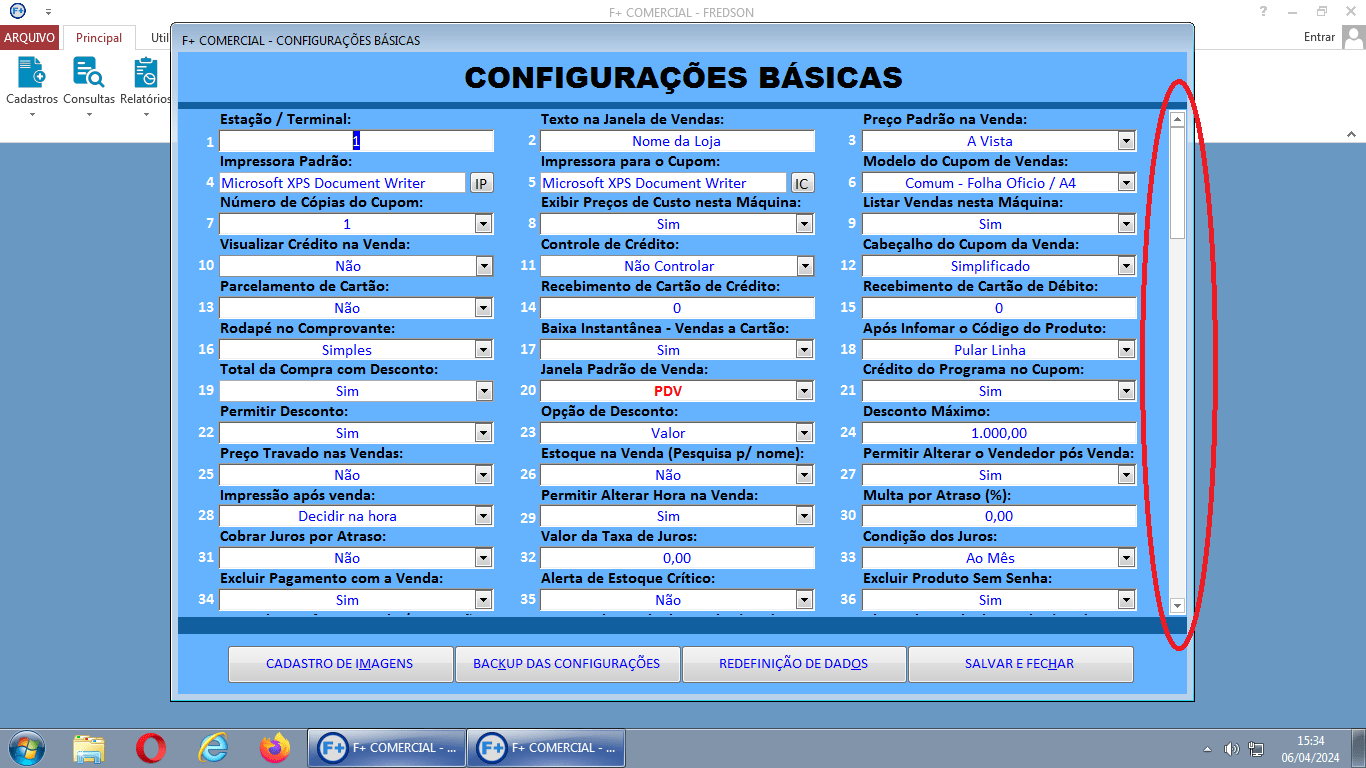Screen dimensions: 1366x768
Task: Click the Desconto Máximo value field
Action: click(x=999, y=433)
